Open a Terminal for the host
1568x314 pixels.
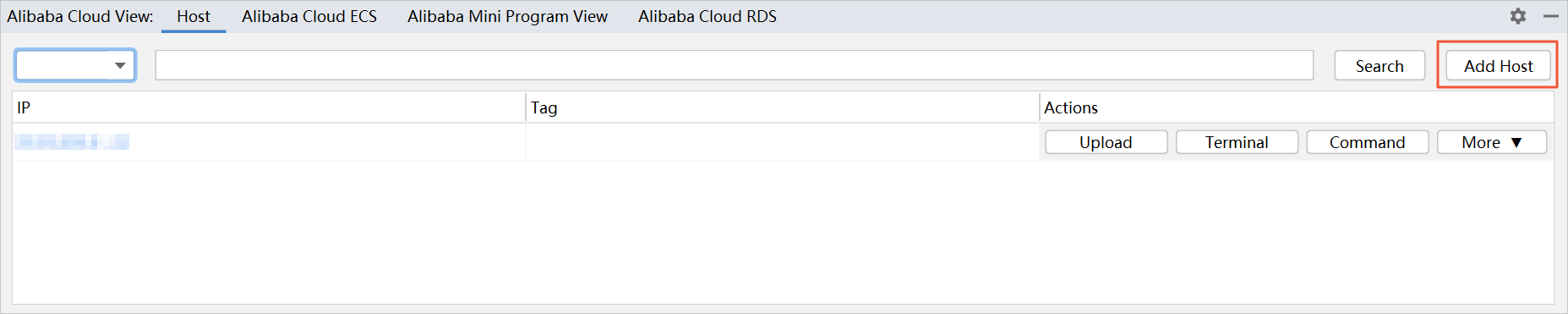coord(1237,142)
